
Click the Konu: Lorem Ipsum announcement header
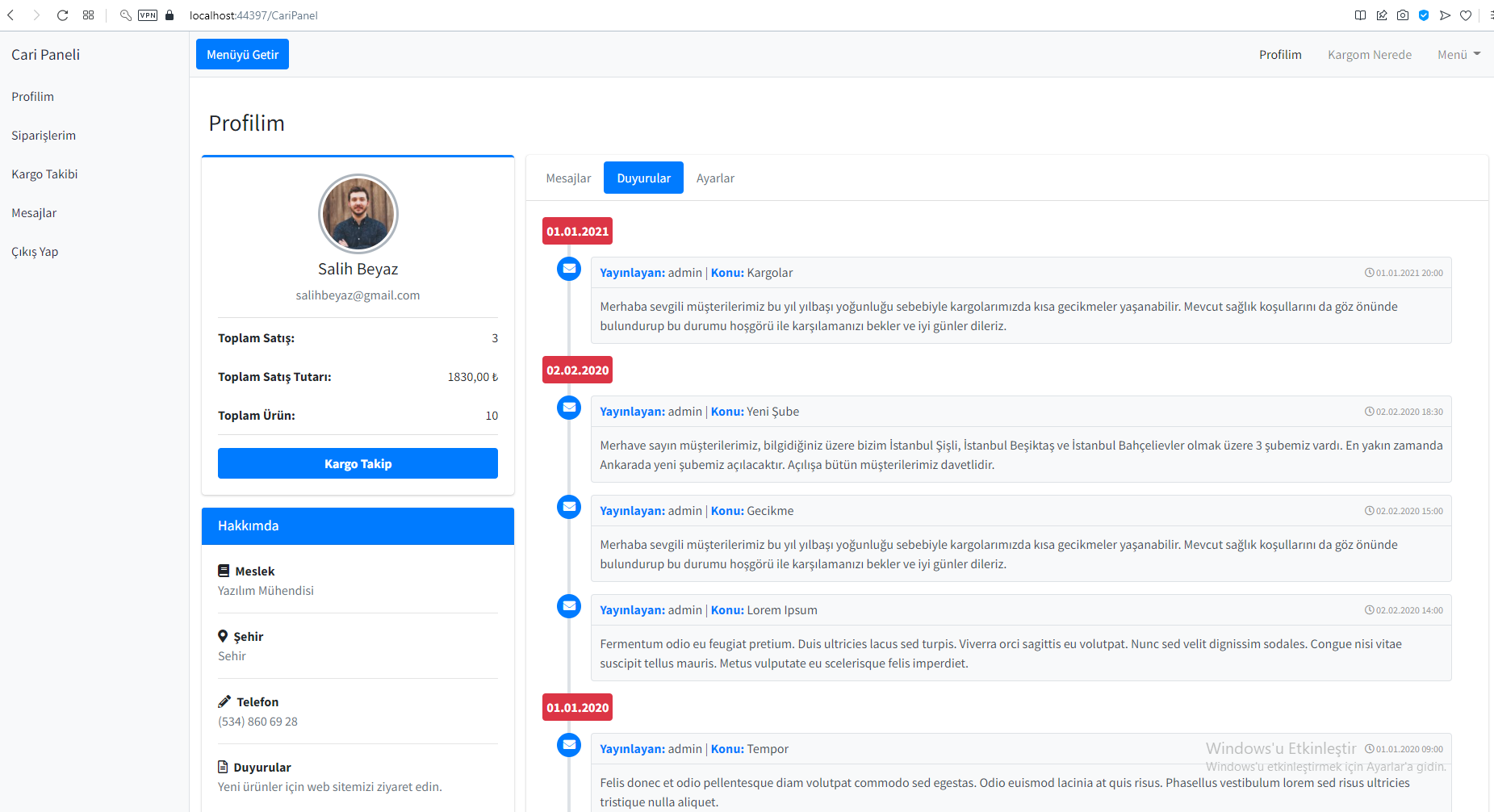pyautogui.click(x=1021, y=610)
